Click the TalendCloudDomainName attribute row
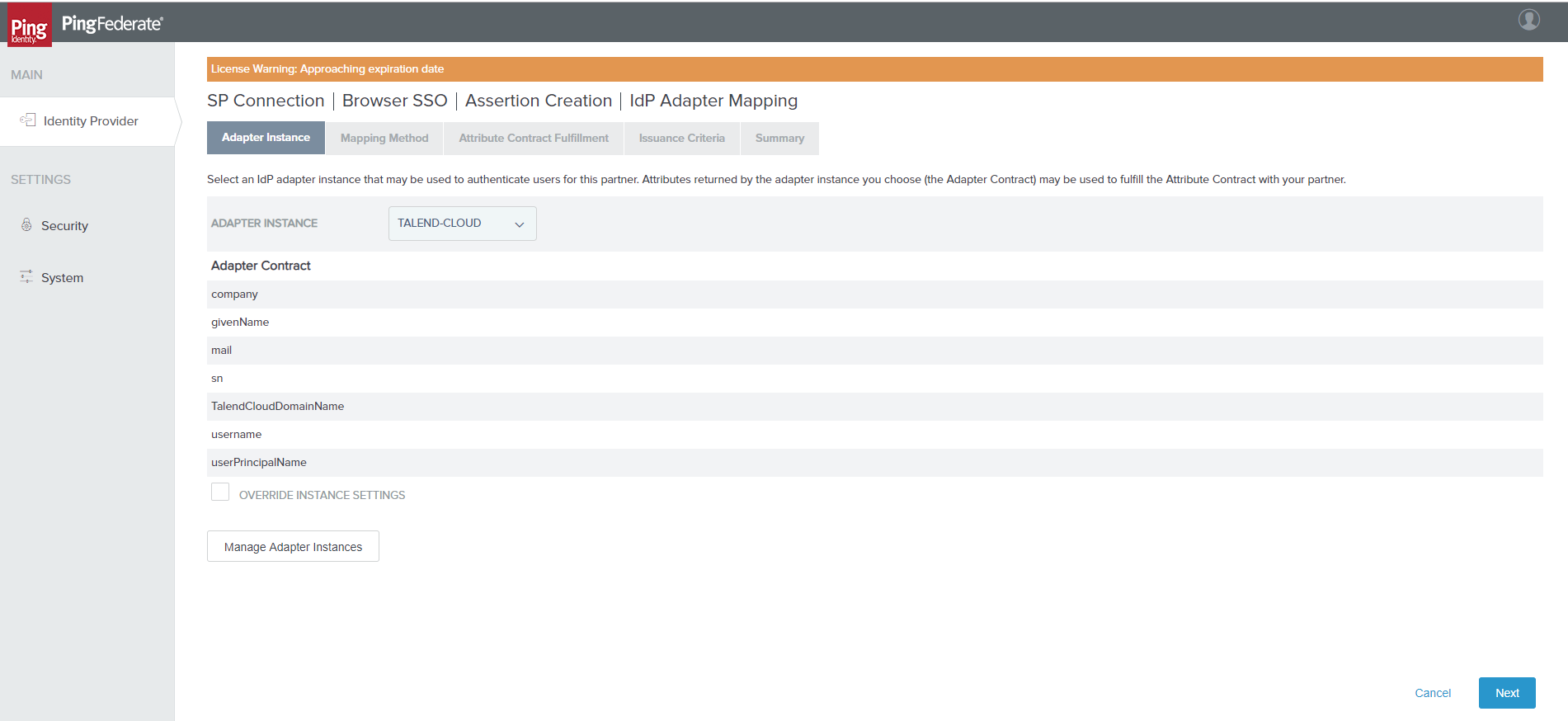1568x721 pixels. tap(874, 407)
